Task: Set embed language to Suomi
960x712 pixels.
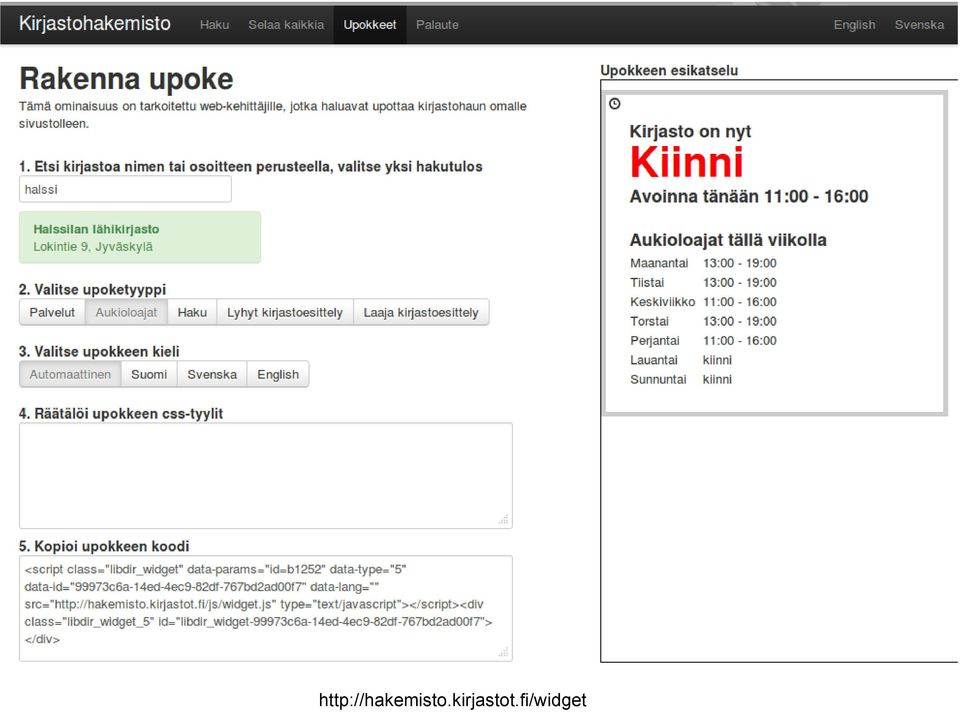Action: (149, 374)
